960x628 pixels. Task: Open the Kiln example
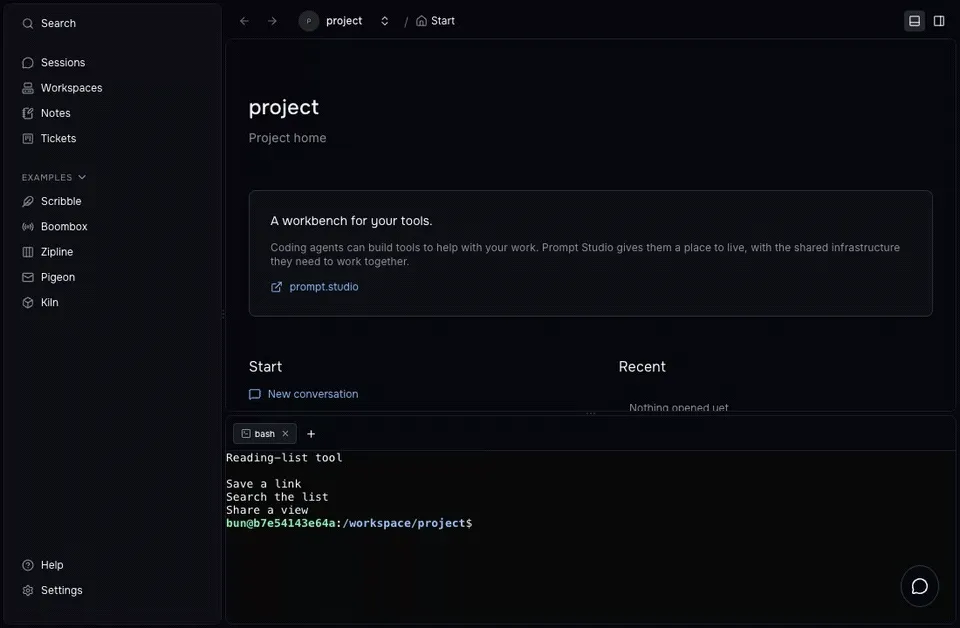click(x=112, y=302)
